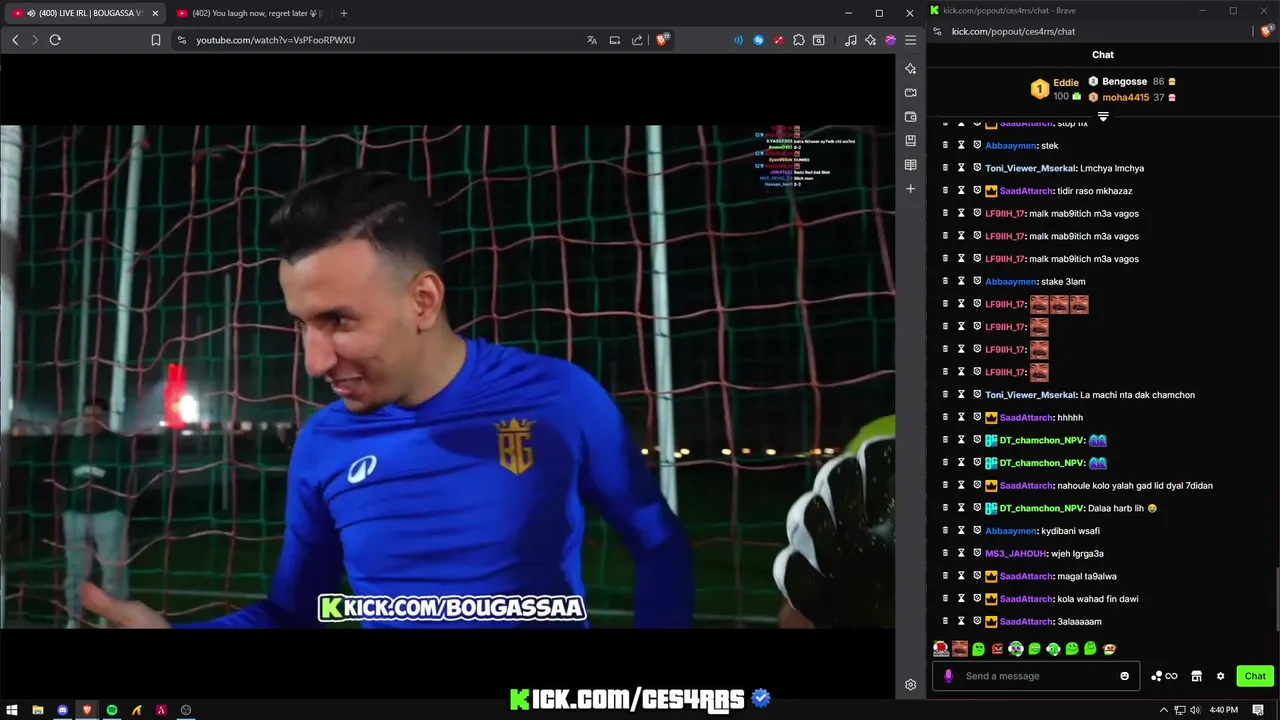Share this page via the share icon
Image resolution: width=1280 pixels, height=720 pixels.
click(x=637, y=40)
